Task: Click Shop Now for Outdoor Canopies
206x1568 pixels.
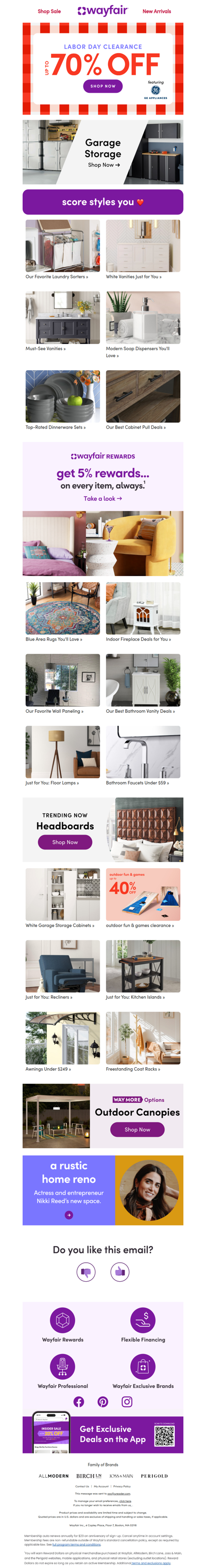Action: click(138, 1129)
